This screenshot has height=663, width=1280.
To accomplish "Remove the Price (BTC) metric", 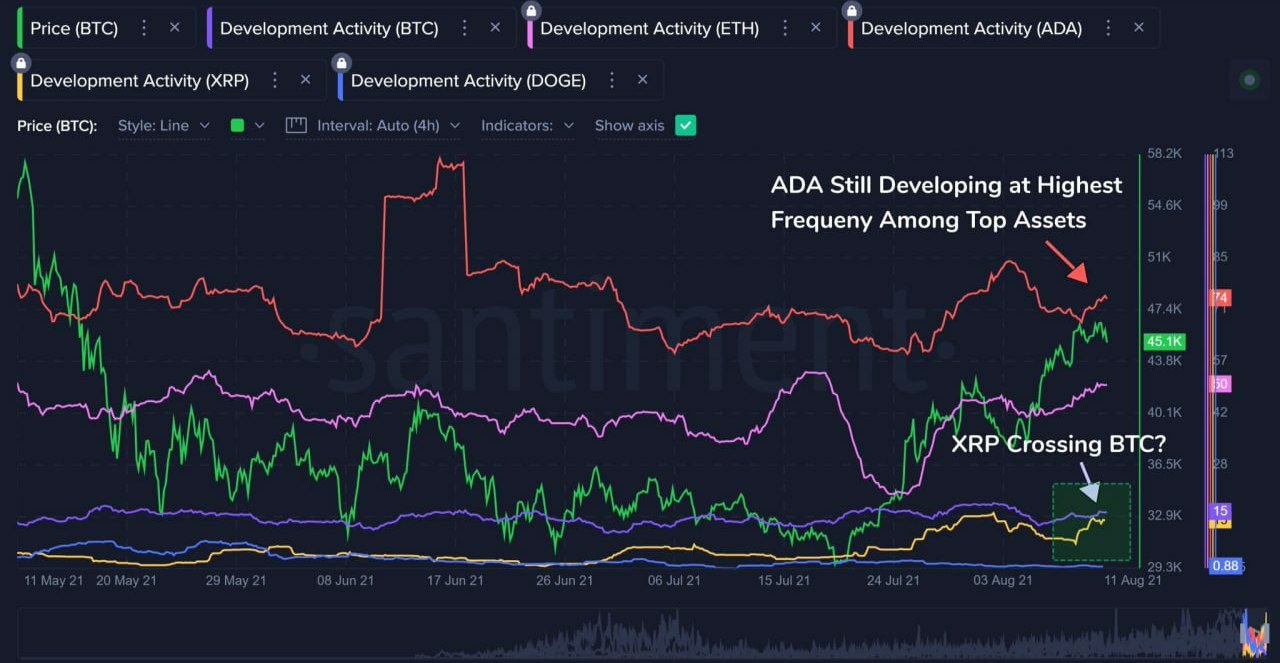I will point(174,28).
